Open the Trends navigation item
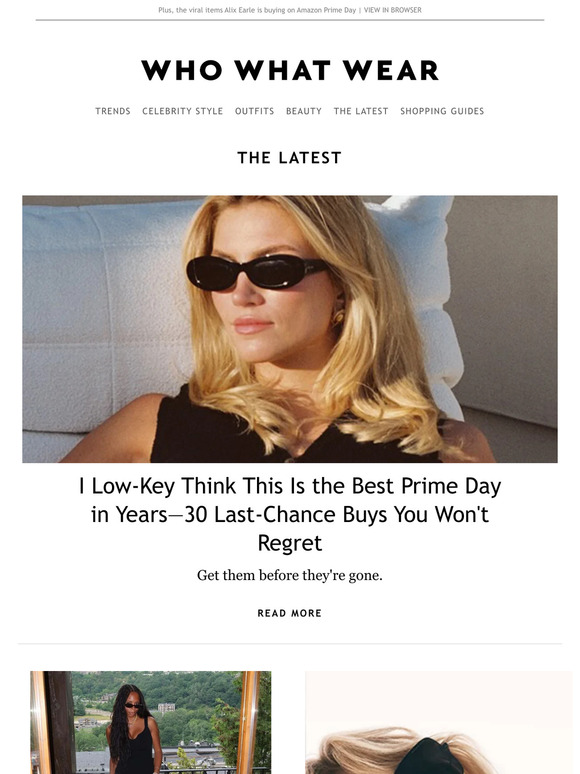 click(113, 111)
